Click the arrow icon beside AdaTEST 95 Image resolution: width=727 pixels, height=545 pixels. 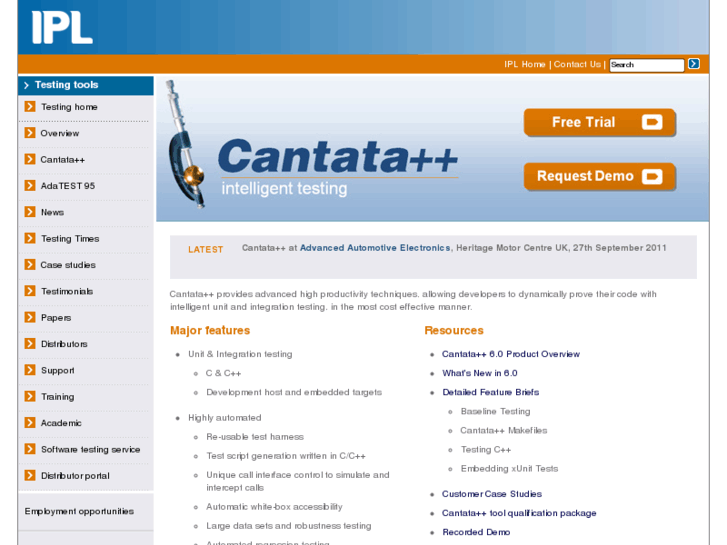pos(30,186)
